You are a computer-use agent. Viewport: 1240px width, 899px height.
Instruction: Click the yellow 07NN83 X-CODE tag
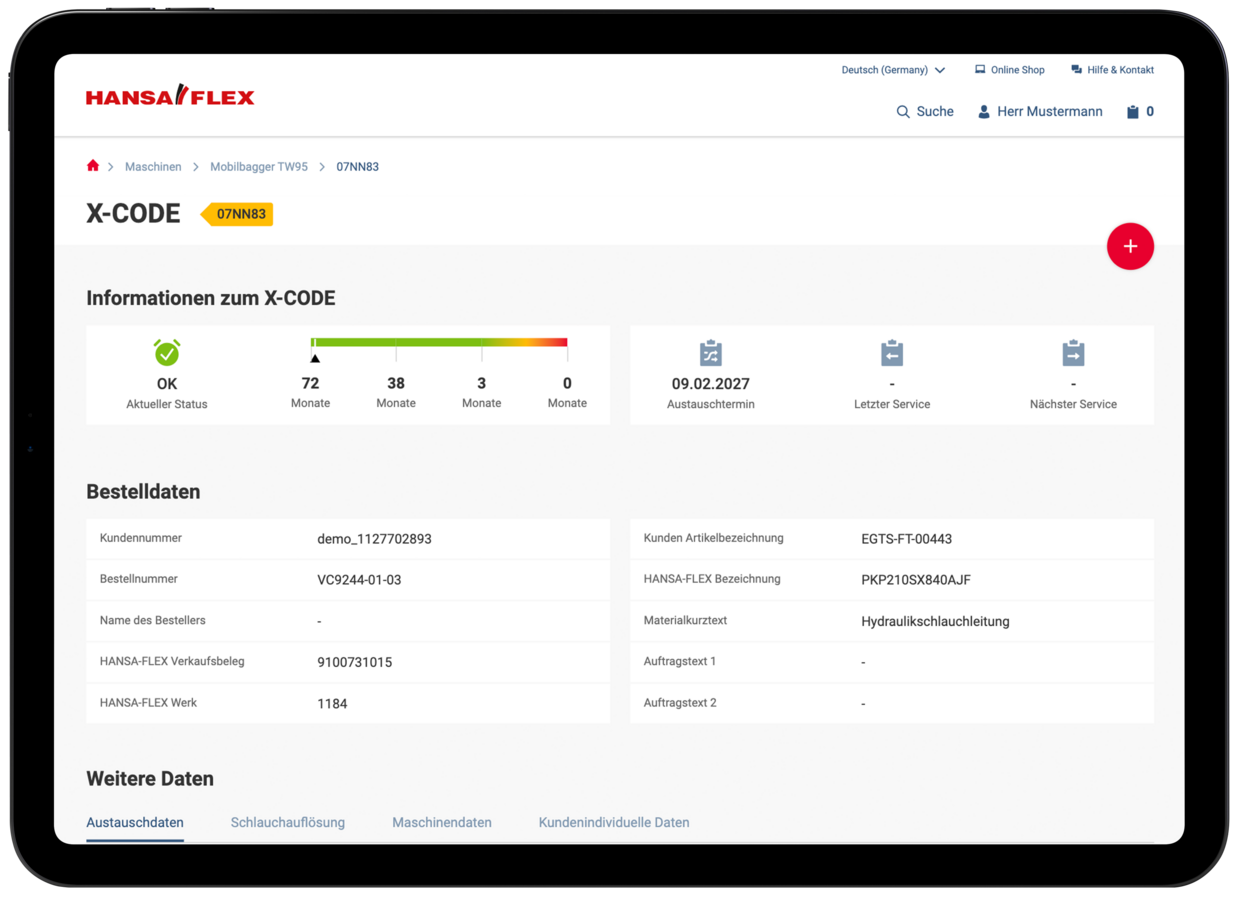237,214
